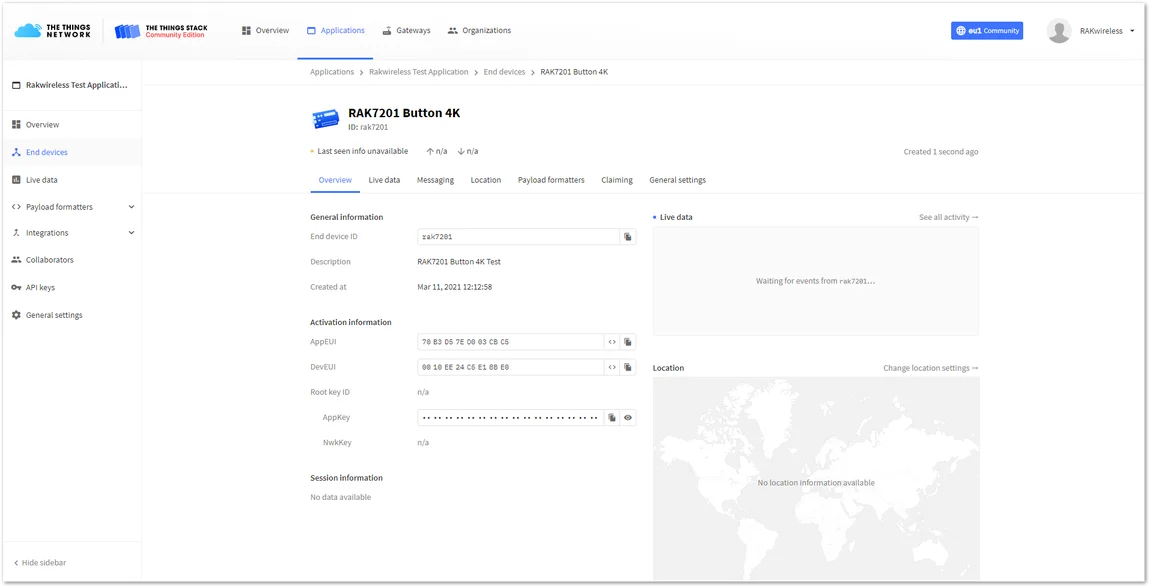Click End device ID field rak7201
The height and width of the screenshot is (587, 1150).
click(x=518, y=237)
